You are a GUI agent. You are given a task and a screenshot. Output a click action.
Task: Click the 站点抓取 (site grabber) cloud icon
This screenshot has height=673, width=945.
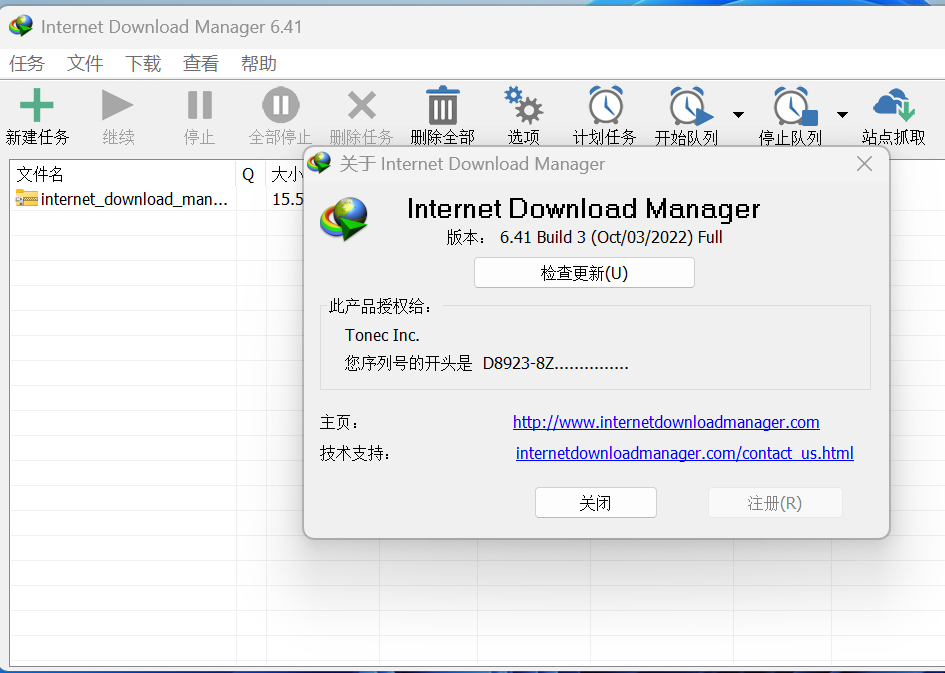[894, 105]
